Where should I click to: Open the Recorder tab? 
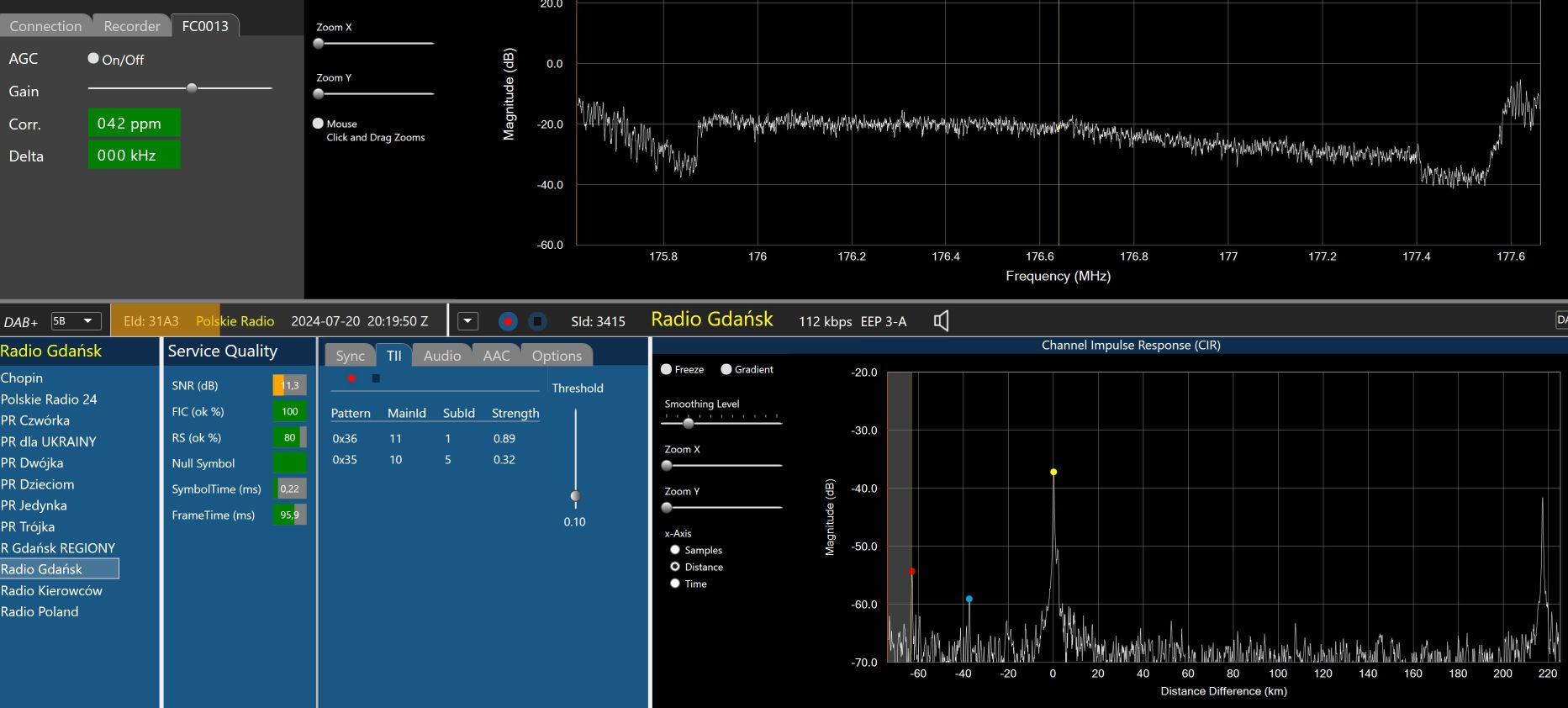pyautogui.click(x=131, y=26)
